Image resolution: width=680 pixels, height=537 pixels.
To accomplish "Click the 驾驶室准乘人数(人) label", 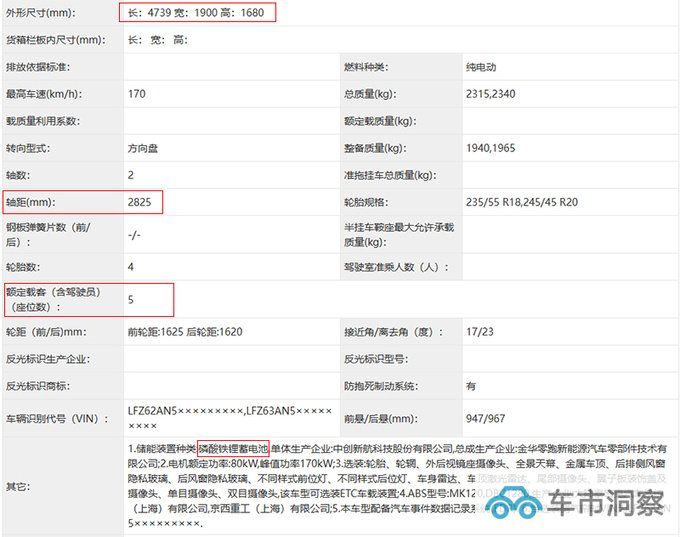I will (x=396, y=267).
